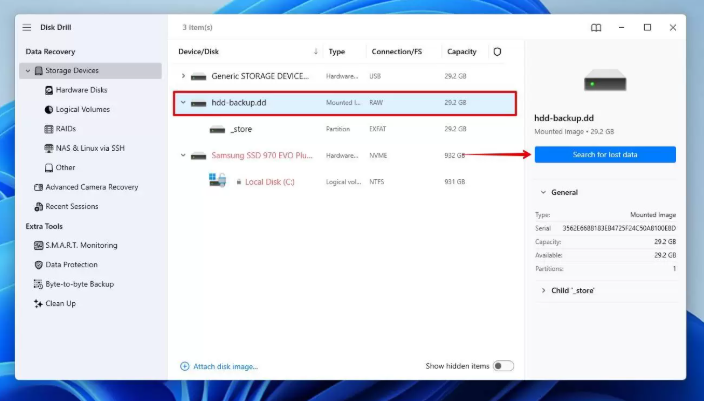Image resolution: width=704 pixels, height=401 pixels.
Task: Click the hdd-backup.dd drive icon in list
Action: tap(198, 103)
